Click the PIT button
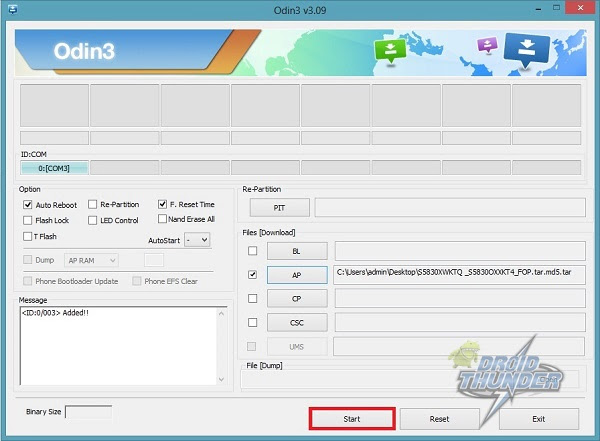600x441 pixels. click(x=280, y=207)
